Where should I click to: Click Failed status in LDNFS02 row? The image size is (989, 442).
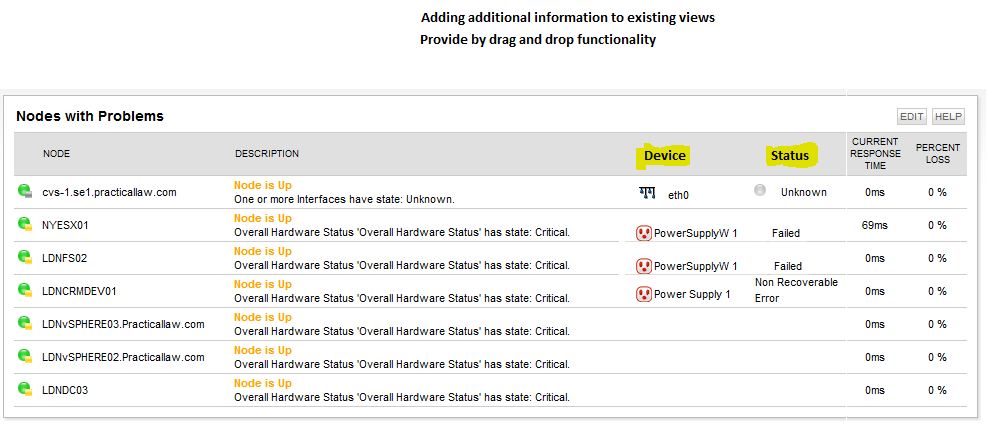point(788,266)
